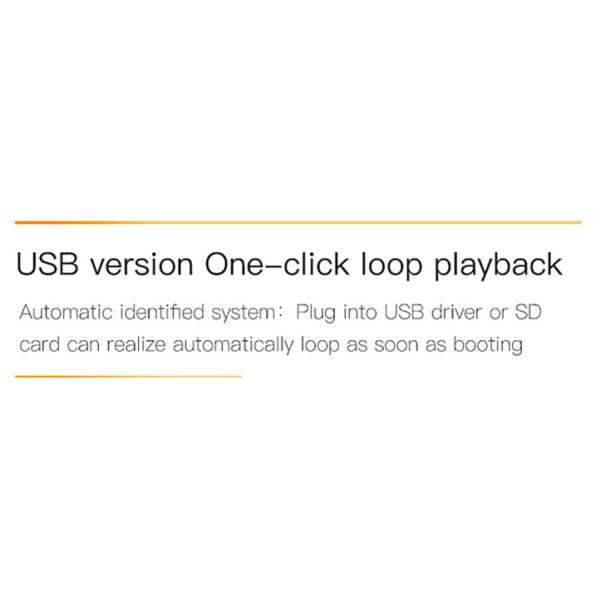The image size is (600, 600).
Task: Click "booting" ending the description
Action: 488,346
